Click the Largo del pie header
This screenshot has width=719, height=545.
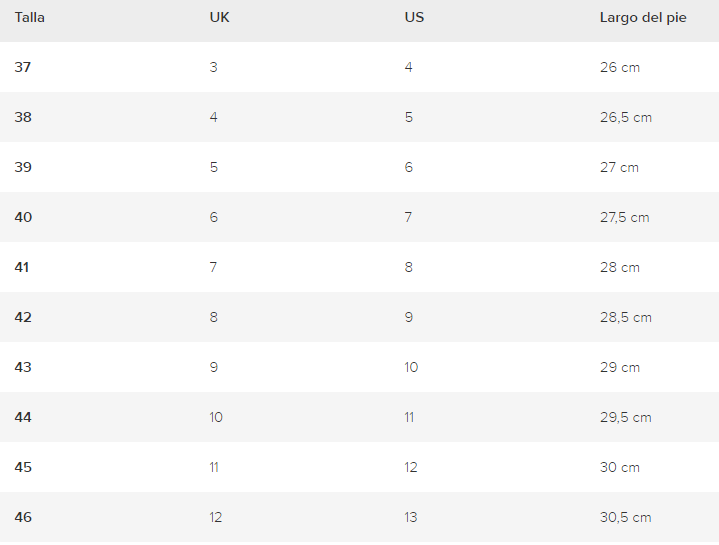click(643, 18)
